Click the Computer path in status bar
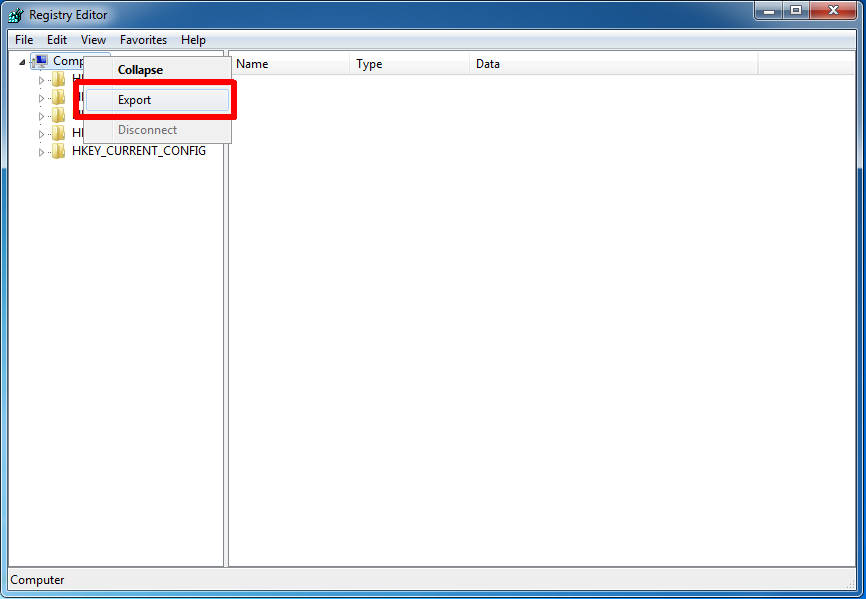866x599 pixels. pos(38,580)
